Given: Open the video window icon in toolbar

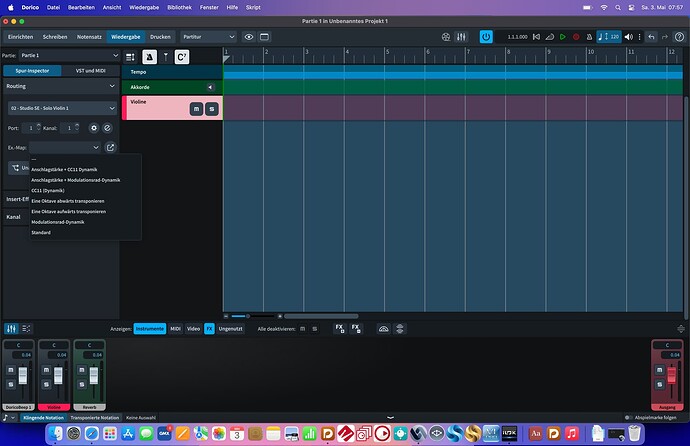Looking at the screenshot, I should click(446, 37).
